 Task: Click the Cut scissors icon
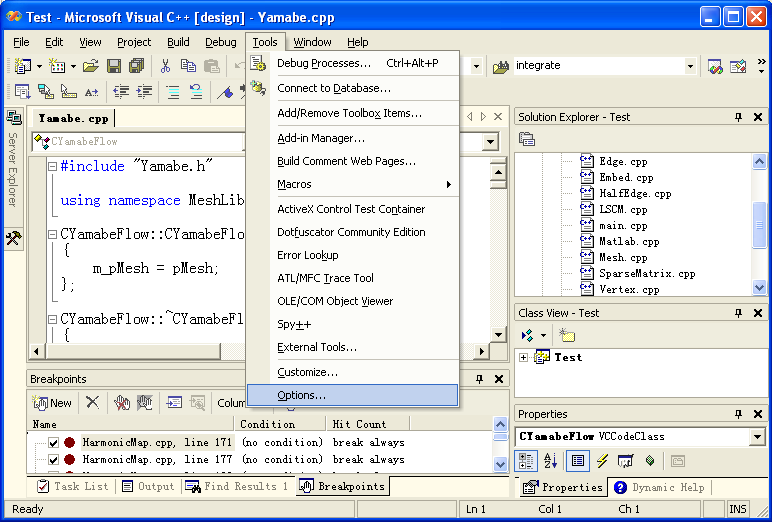[165, 66]
